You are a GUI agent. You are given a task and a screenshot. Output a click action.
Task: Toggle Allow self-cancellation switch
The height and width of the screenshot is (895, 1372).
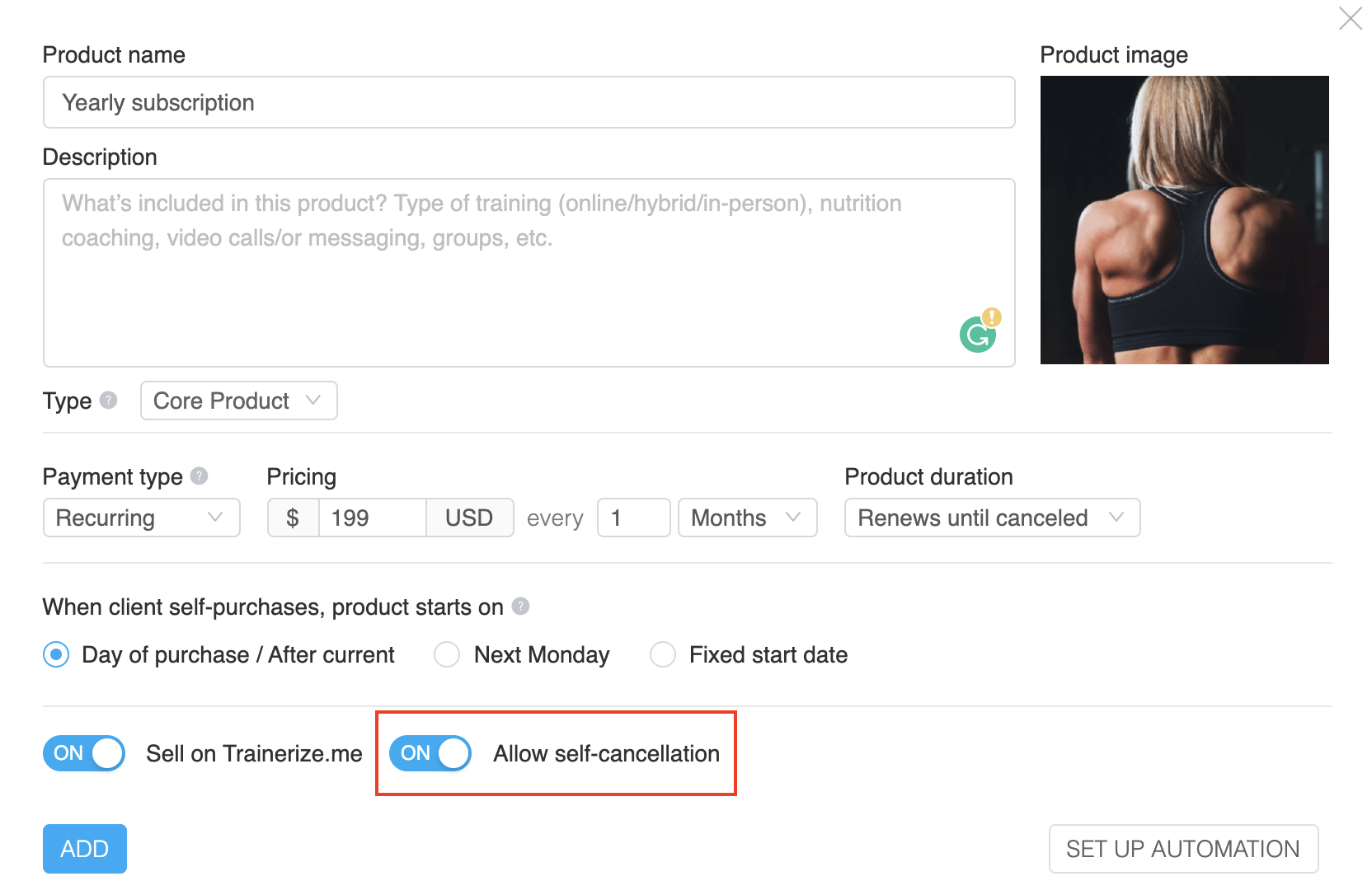pyautogui.click(x=430, y=753)
